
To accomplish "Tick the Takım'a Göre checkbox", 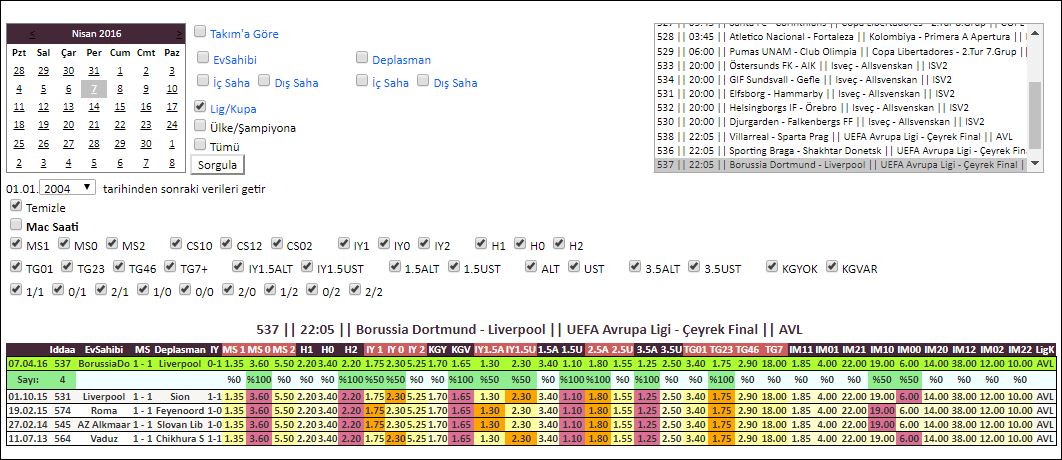I will coord(200,31).
